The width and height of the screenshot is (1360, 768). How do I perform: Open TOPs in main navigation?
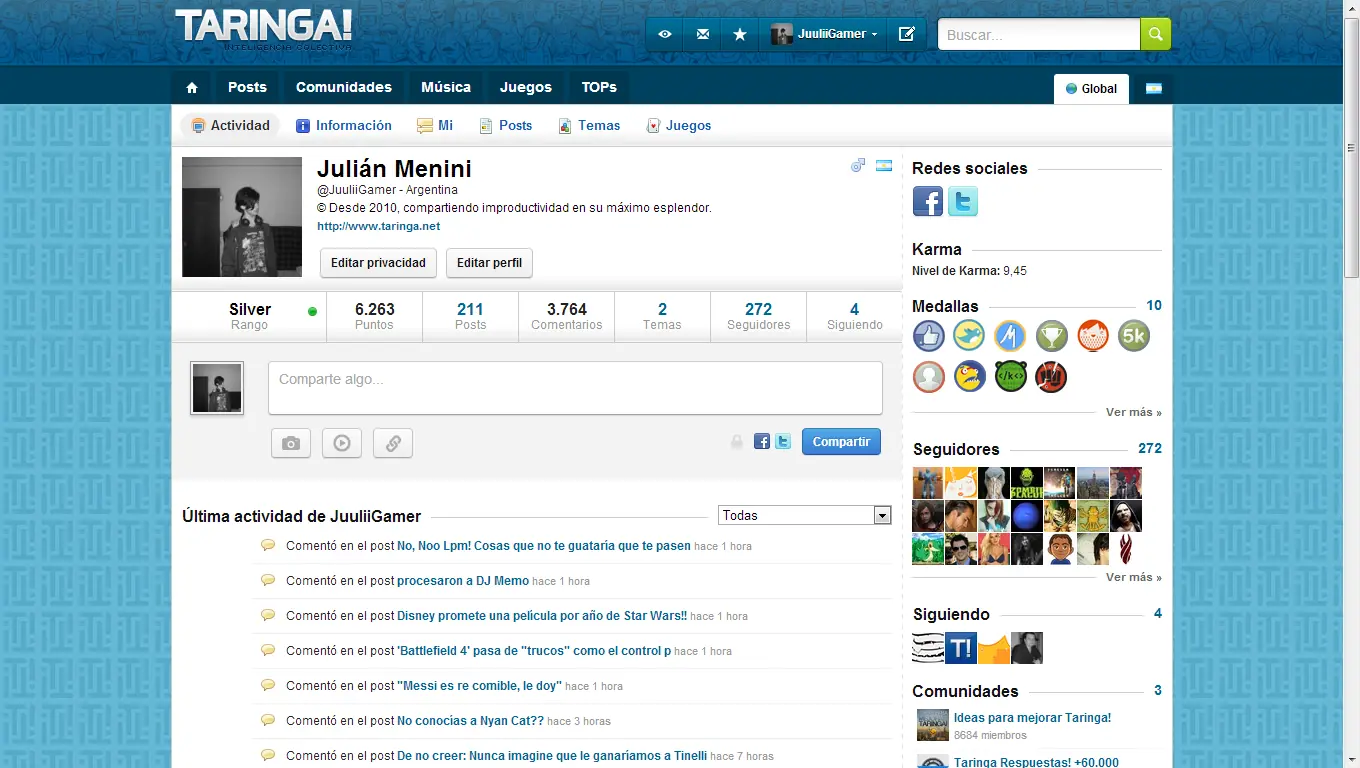[599, 88]
